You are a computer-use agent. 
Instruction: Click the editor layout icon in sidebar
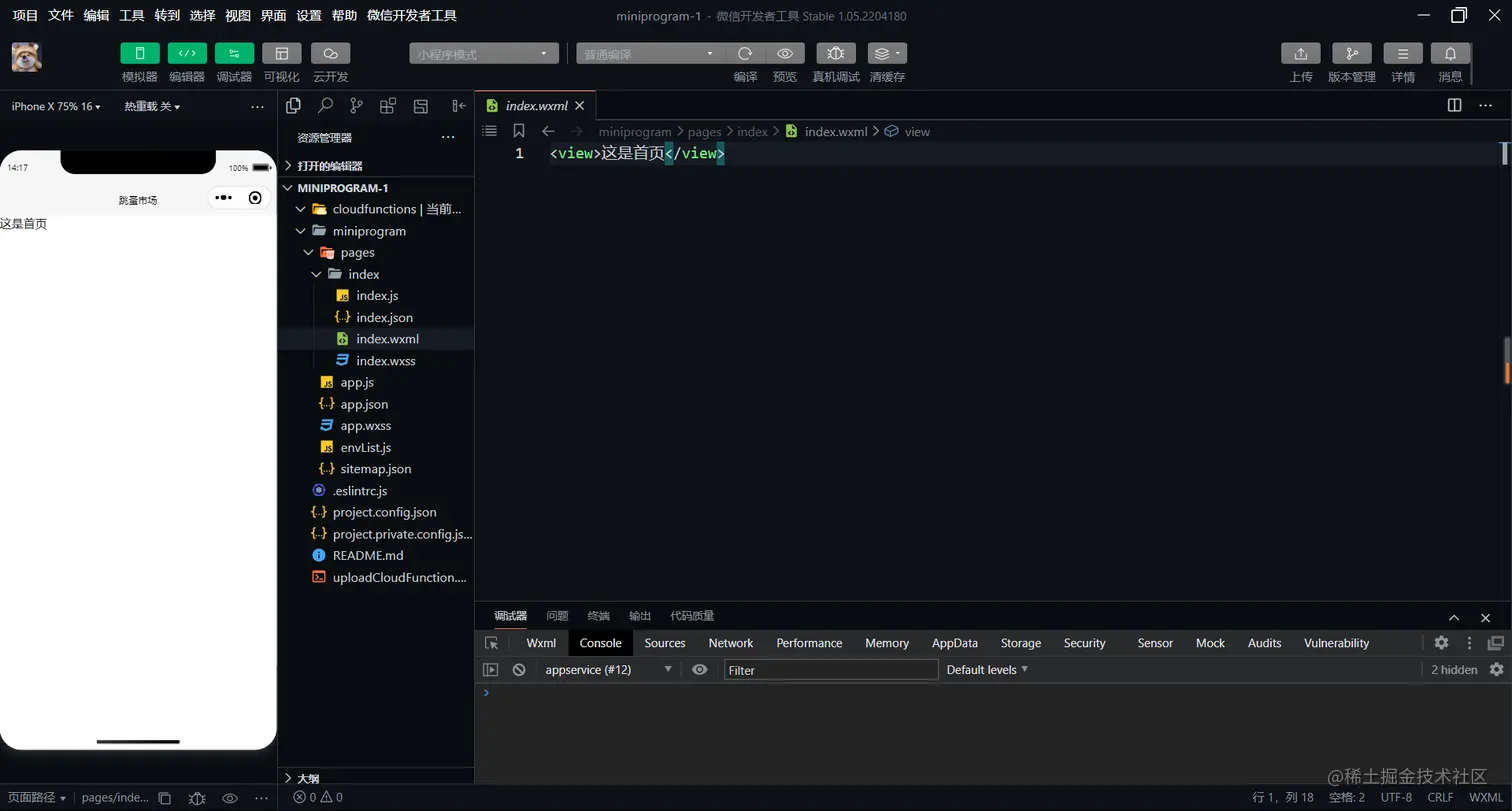click(x=421, y=105)
